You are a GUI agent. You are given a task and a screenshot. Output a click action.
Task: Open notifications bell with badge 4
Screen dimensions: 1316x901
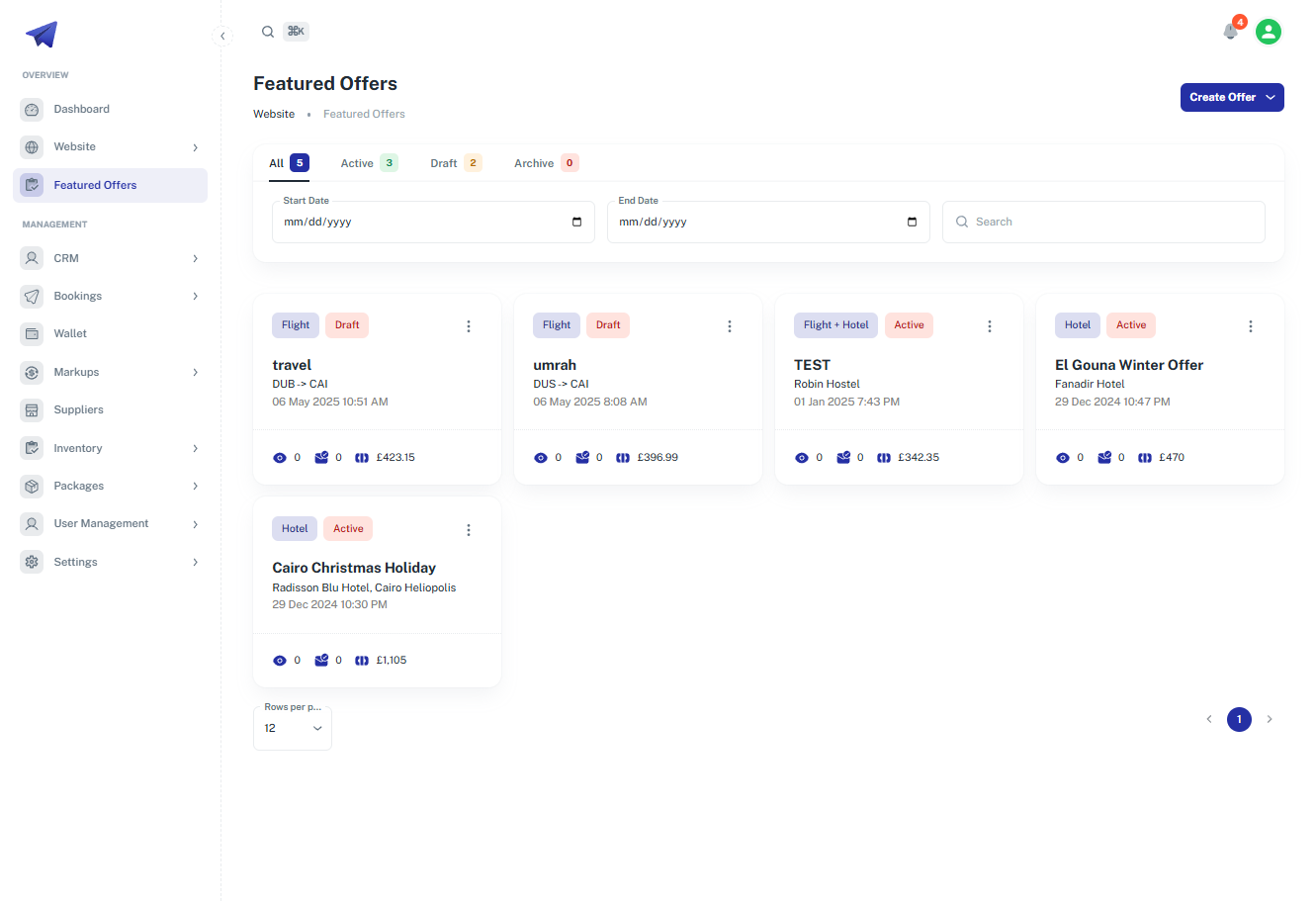[1230, 32]
